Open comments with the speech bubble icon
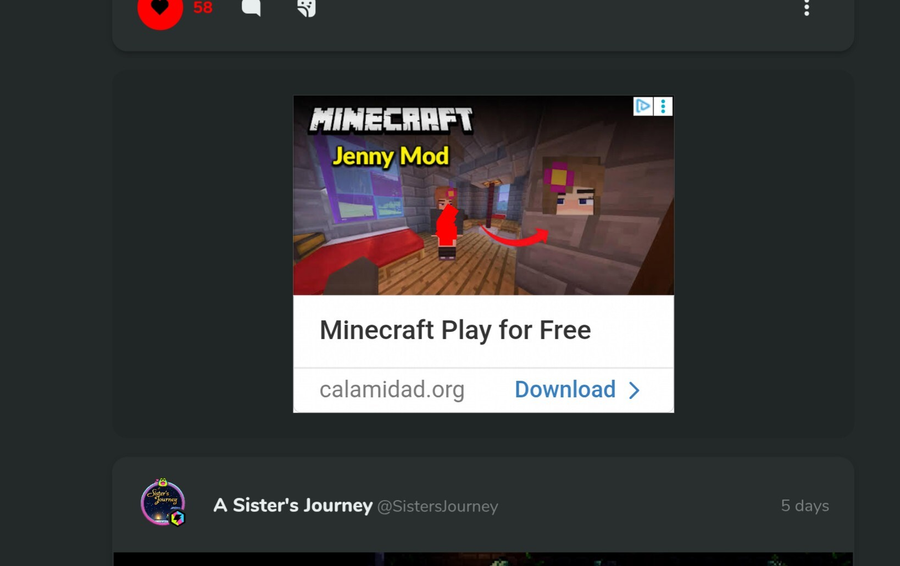The height and width of the screenshot is (566, 900). (x=251, y=7)
